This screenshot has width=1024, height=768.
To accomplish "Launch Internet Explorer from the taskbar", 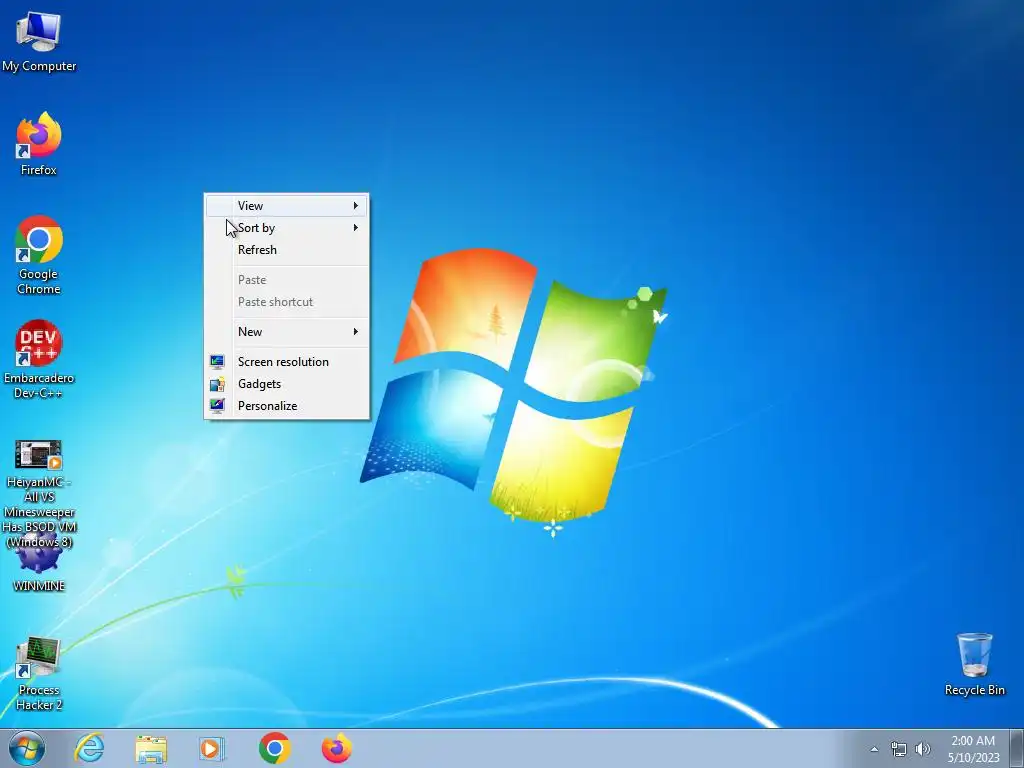I will click(x=89, y=748).
